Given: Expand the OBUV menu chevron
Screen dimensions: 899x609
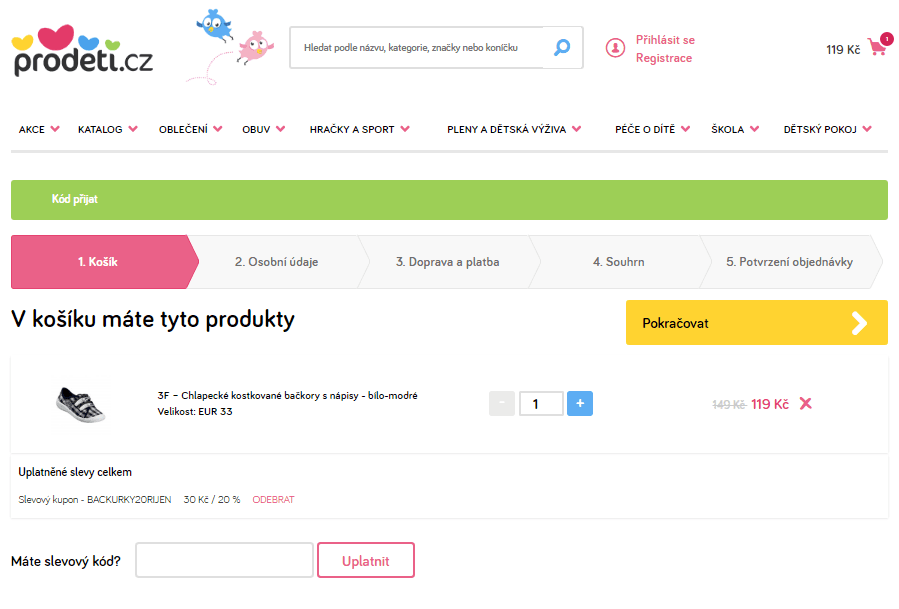Looking at the screenshot, I should (x=280, y=129).
